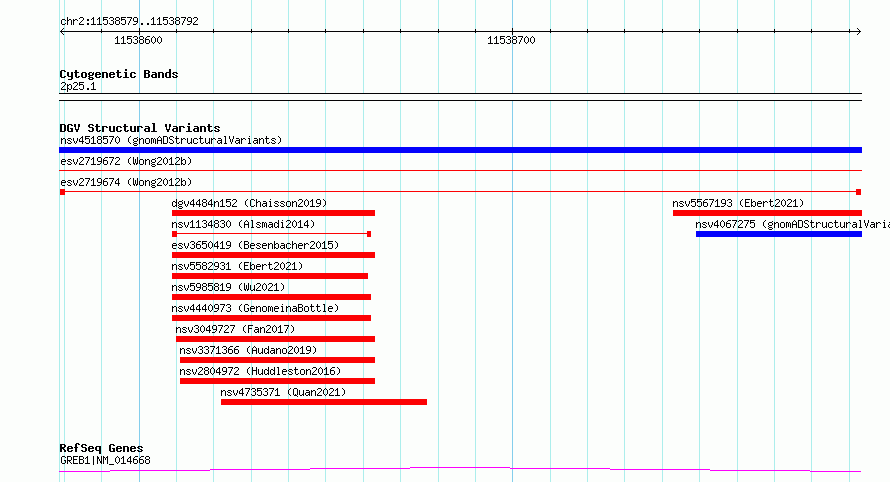This screenshot has height=482, width=890.
Task: Select the red nsv3371366 variant bar
Action: tap(277, 360)
